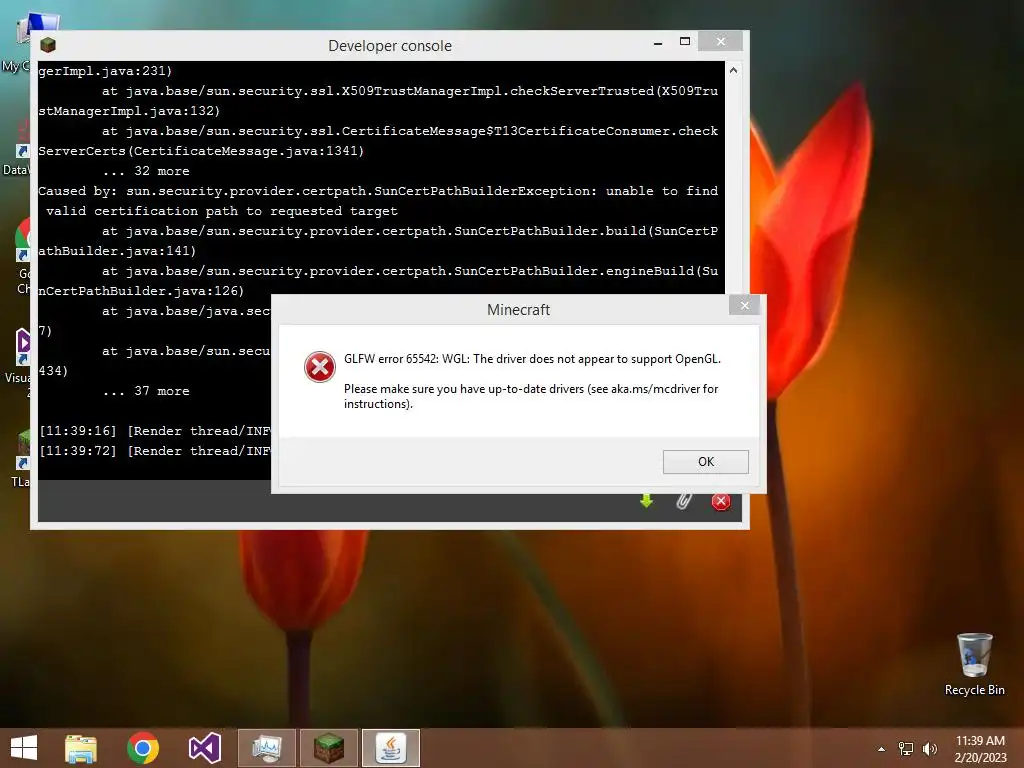
Task: Open File Explorer from the taskbar
Action: pyautogui.click(x=81, y=748)
